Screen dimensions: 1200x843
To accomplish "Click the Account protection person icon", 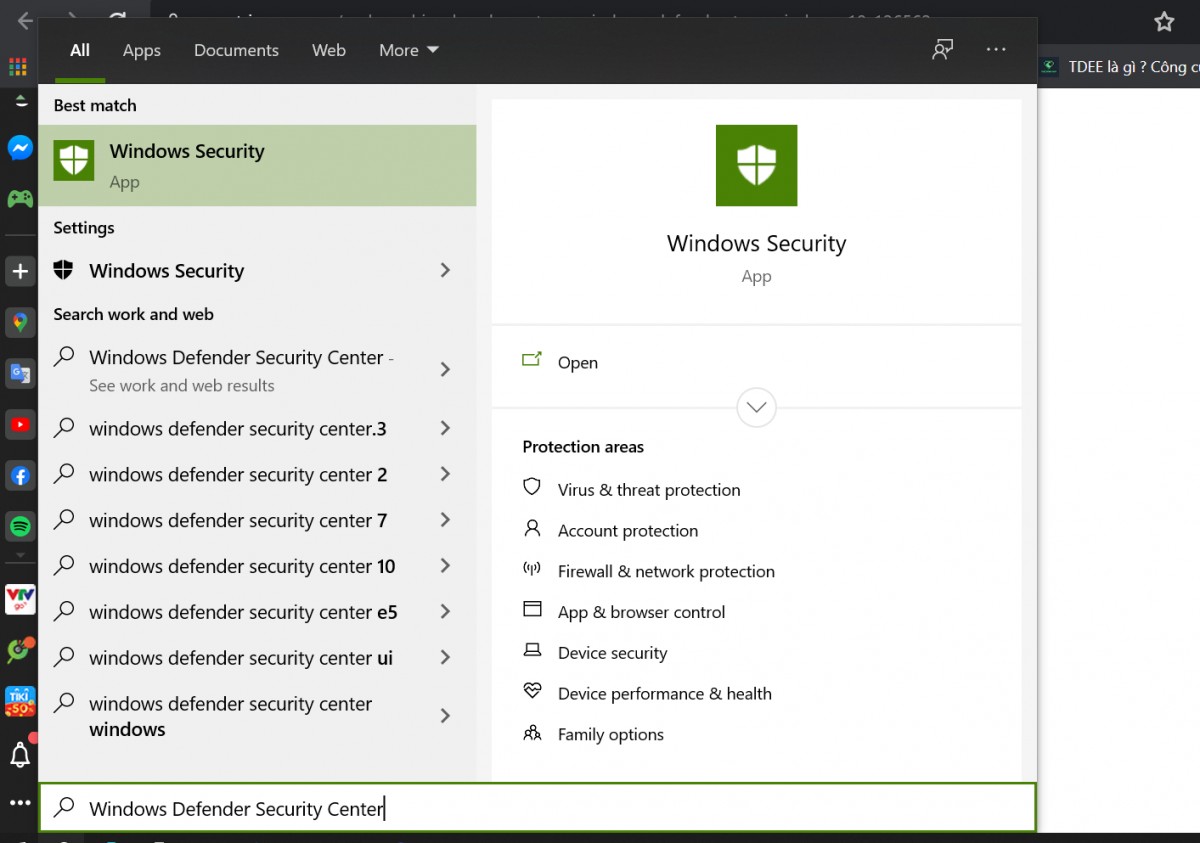I will pos(532,529).
